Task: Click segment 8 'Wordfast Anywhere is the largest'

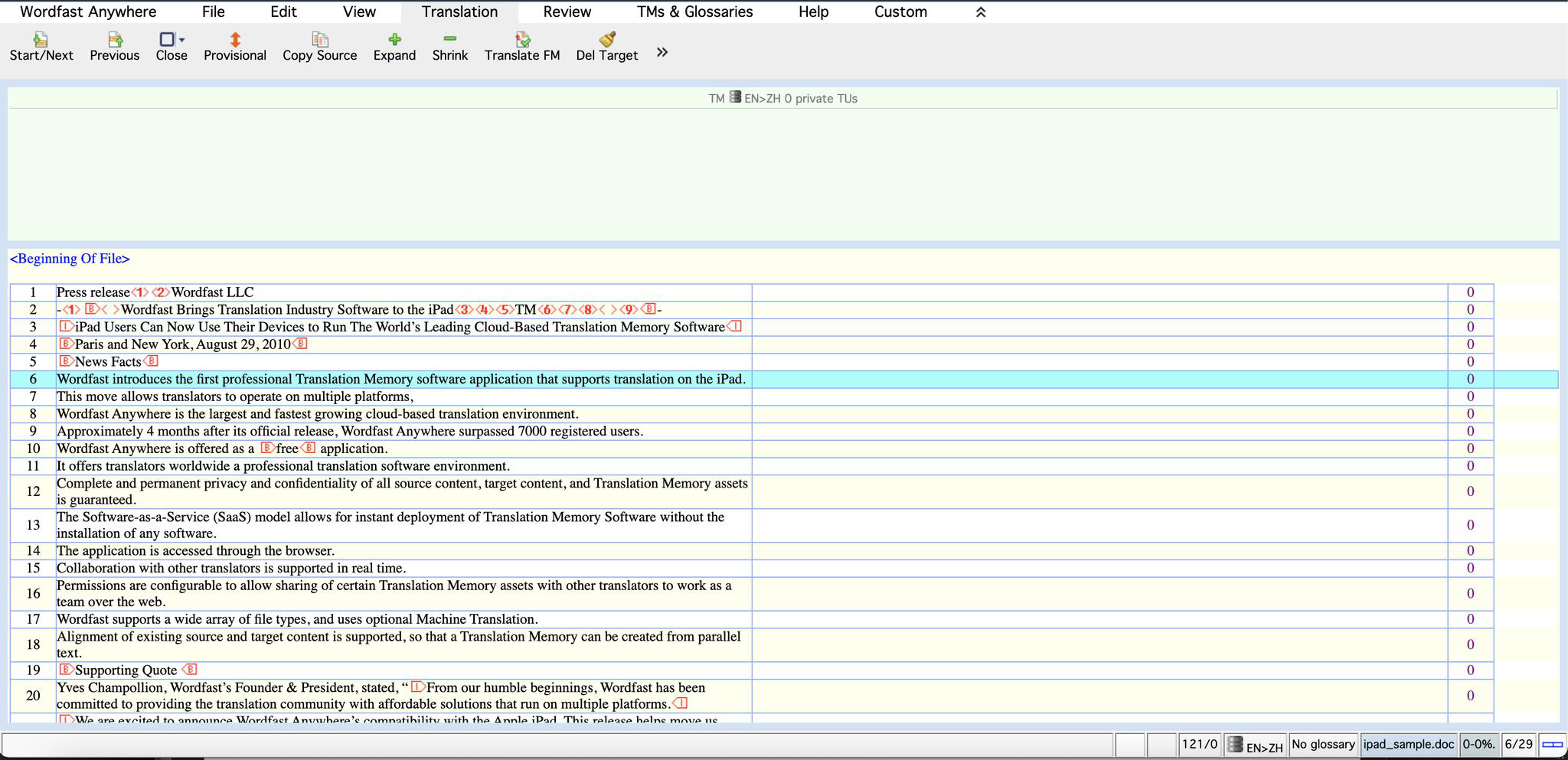Action: 317,414
